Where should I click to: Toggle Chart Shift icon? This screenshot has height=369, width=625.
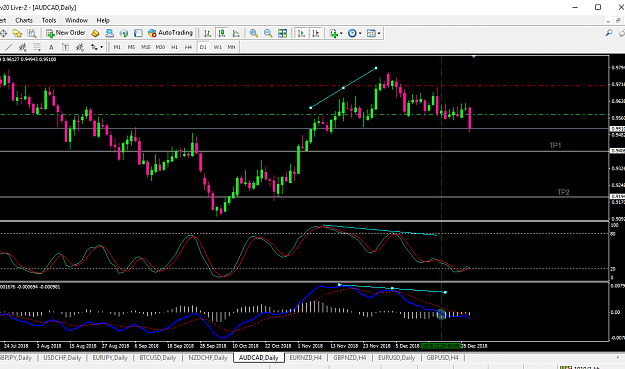click(316, 33)
